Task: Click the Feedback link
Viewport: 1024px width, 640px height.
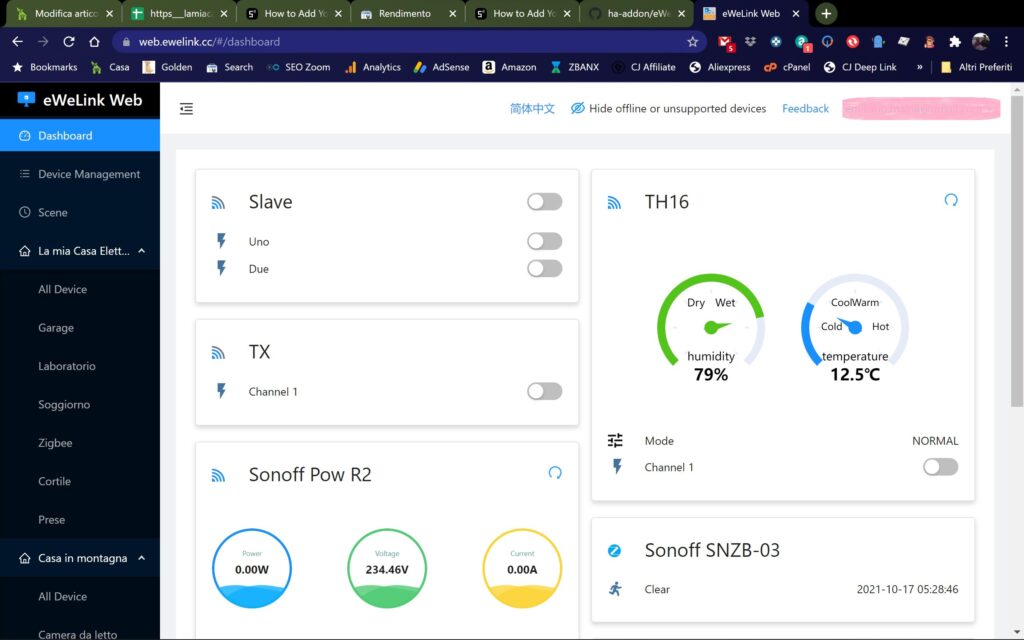Action: 805,108
